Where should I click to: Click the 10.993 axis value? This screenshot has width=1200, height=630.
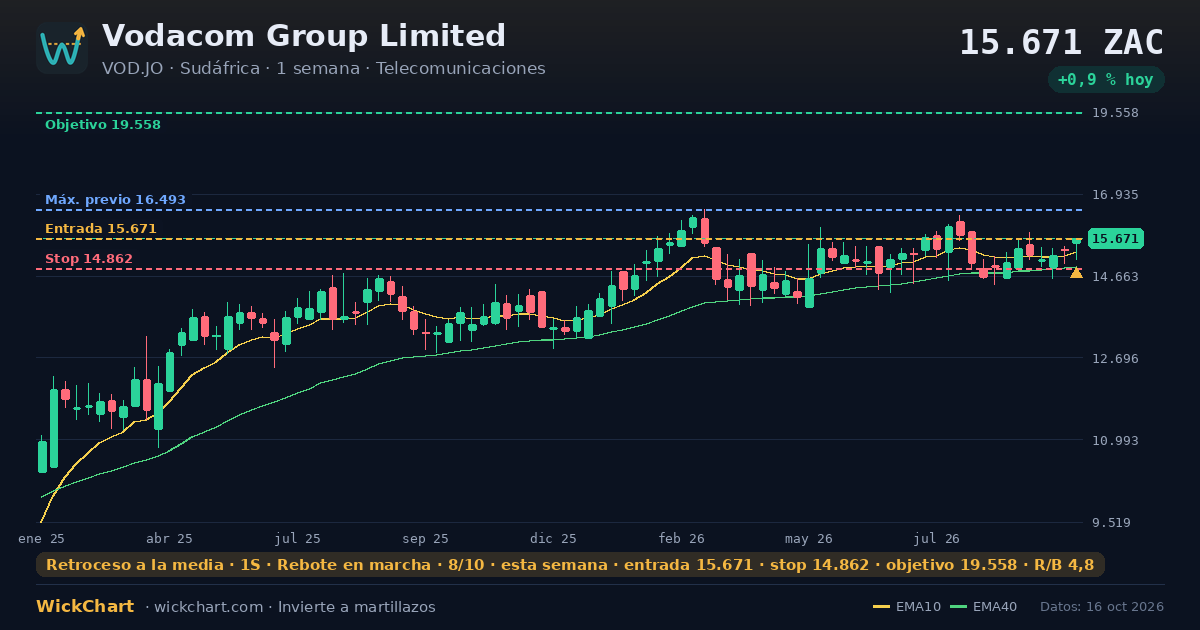[x=1115, y=441]
